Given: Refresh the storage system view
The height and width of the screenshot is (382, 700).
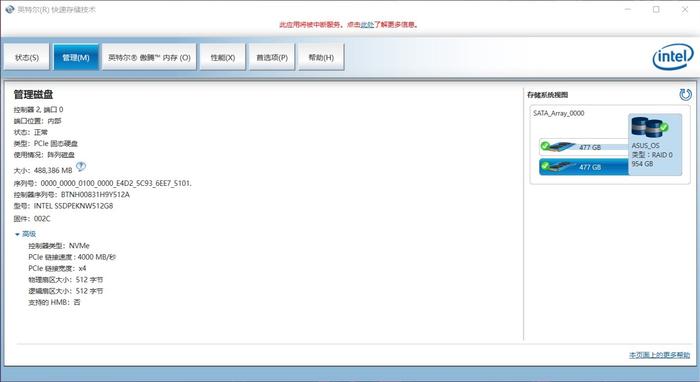Looking at the screenshot, I should click(685, 94).
